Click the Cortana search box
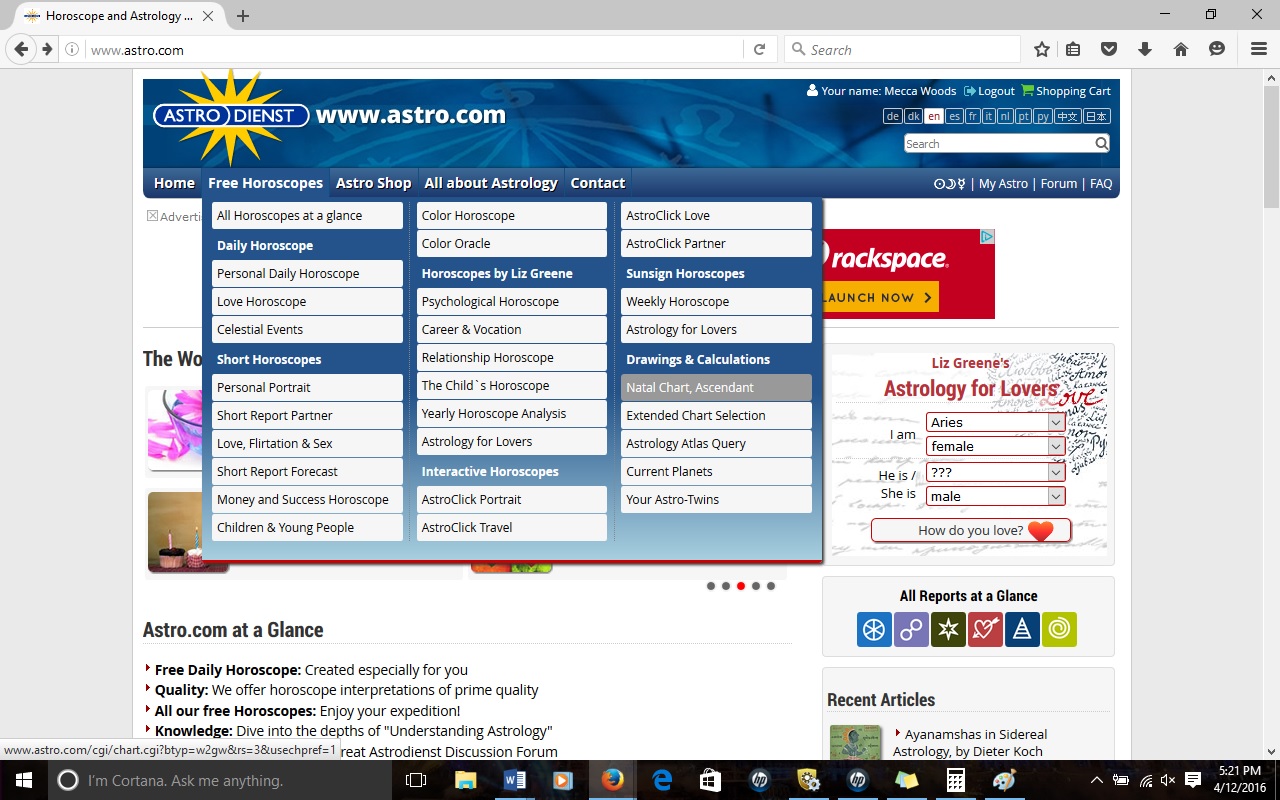Screen dimensions: 1280x800 [x=221, y=780]
